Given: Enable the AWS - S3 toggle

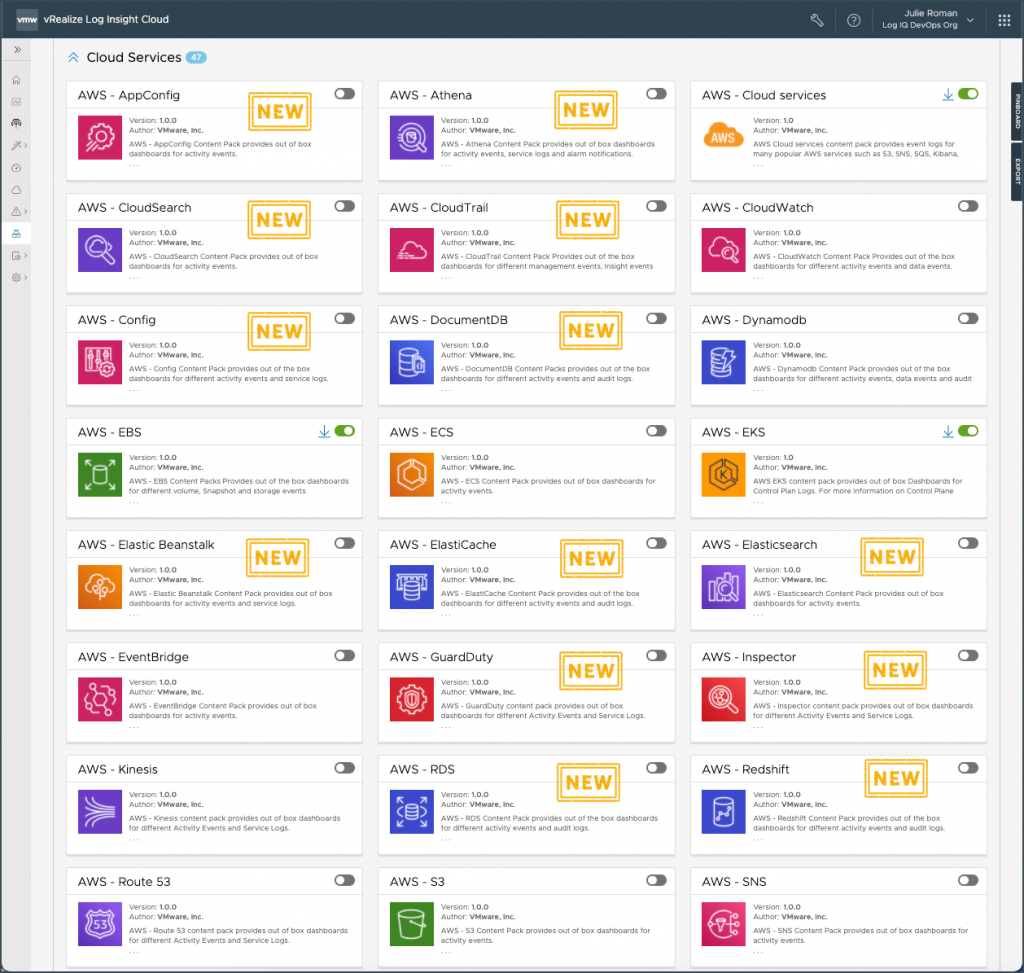Looking at the screenshot, I should click(x=656, y=880).
